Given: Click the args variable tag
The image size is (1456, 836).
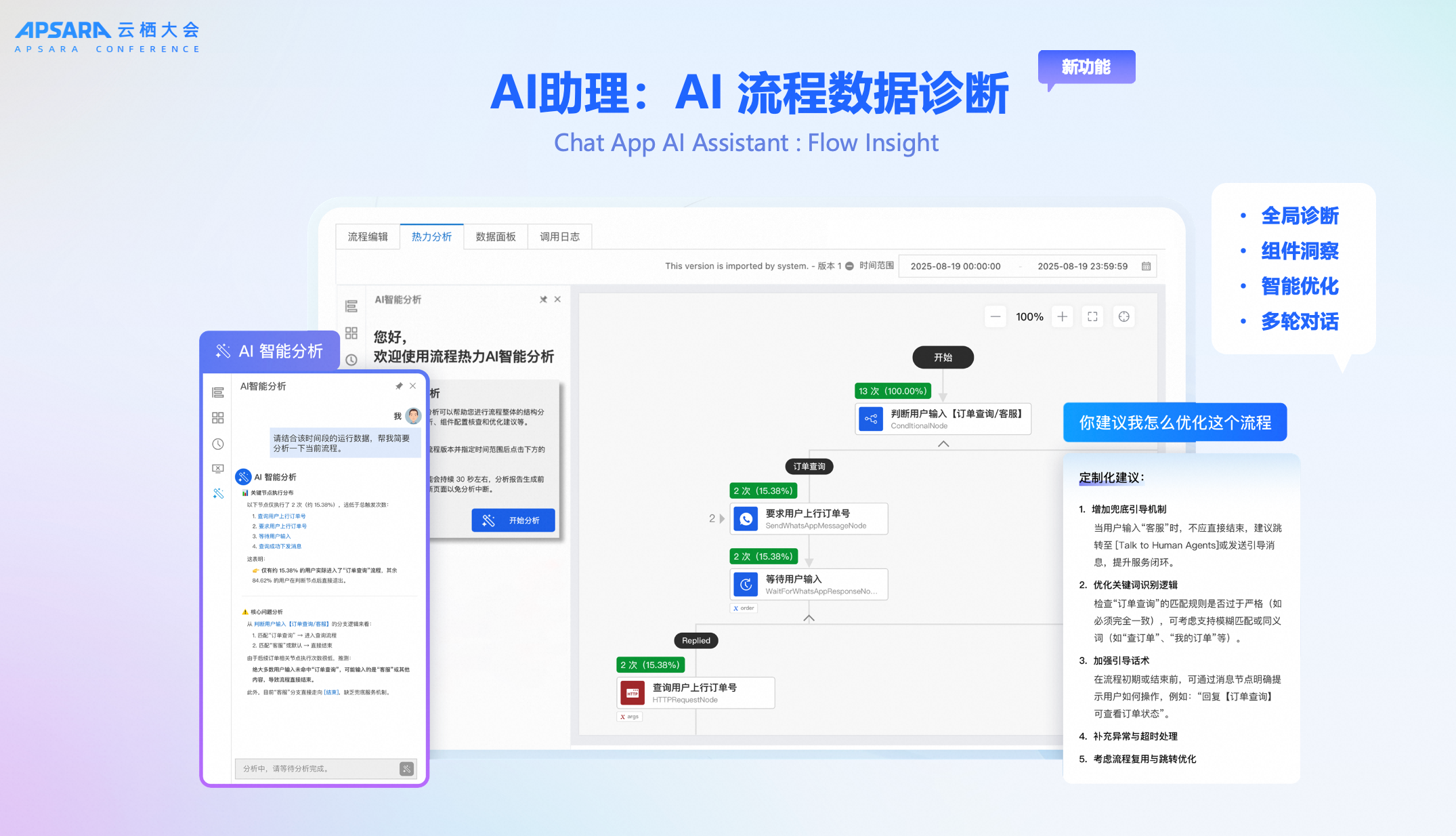Looking at the screenshot, I should tap(630, 716).
